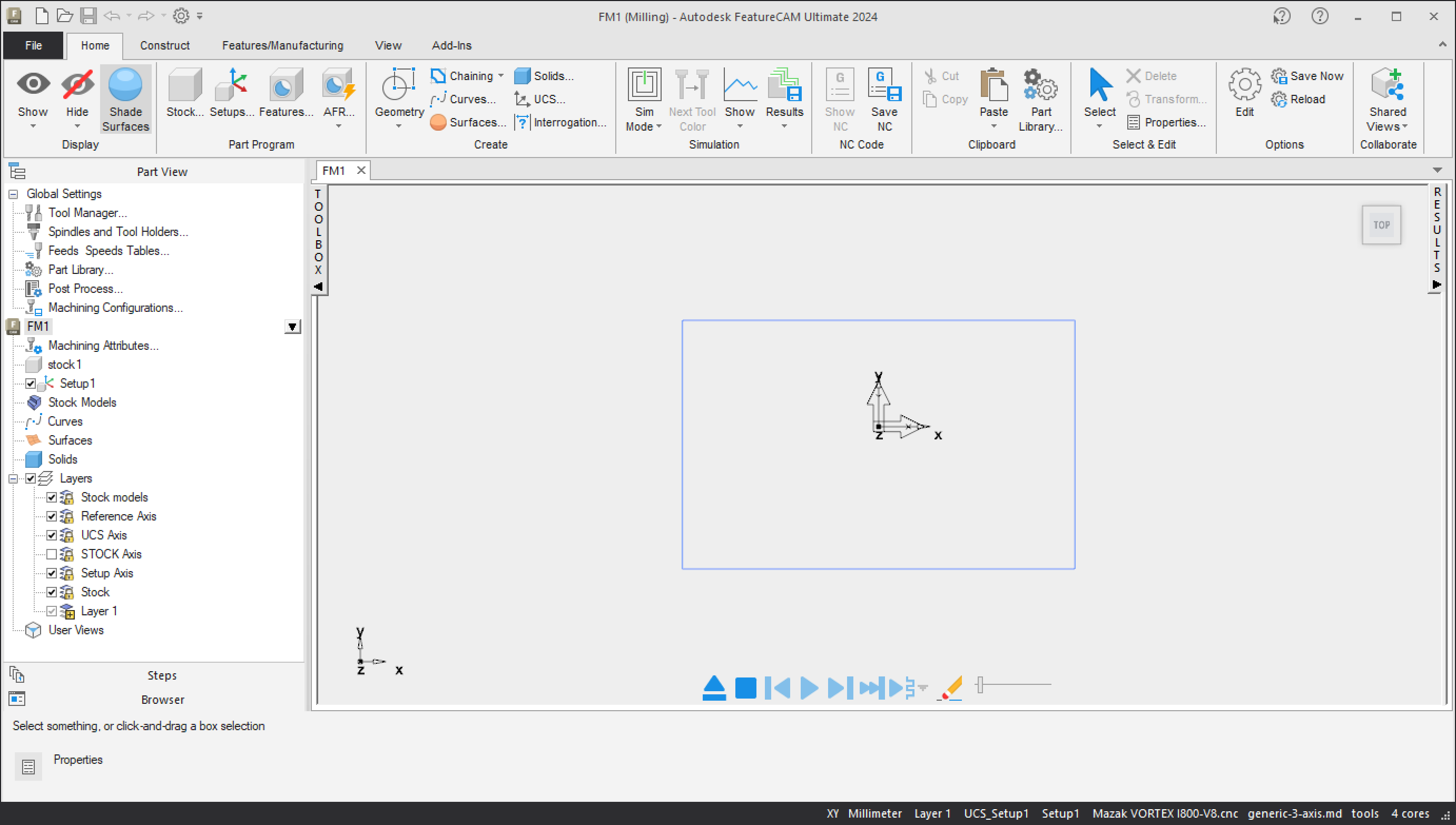Open the Chaining dropdown arrow

501,76
